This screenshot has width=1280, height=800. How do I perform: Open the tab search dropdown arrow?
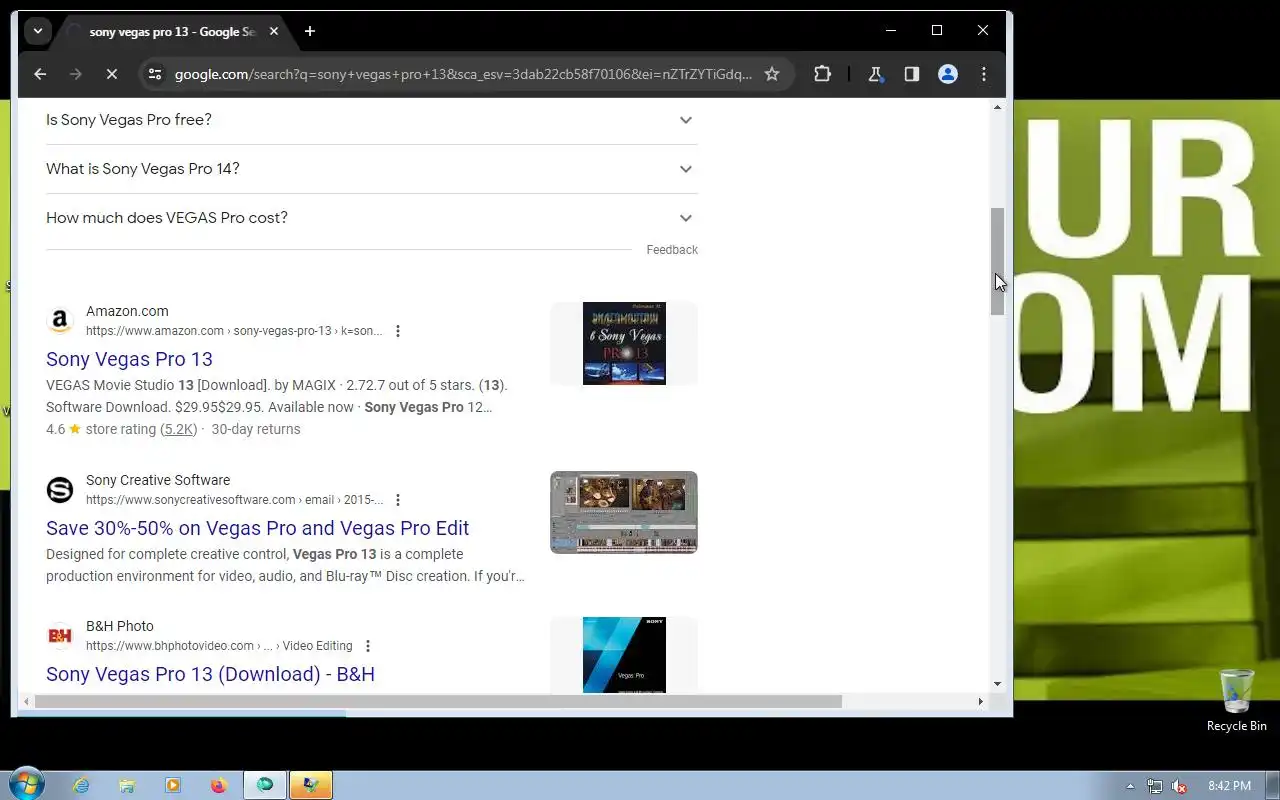point(38,31)
